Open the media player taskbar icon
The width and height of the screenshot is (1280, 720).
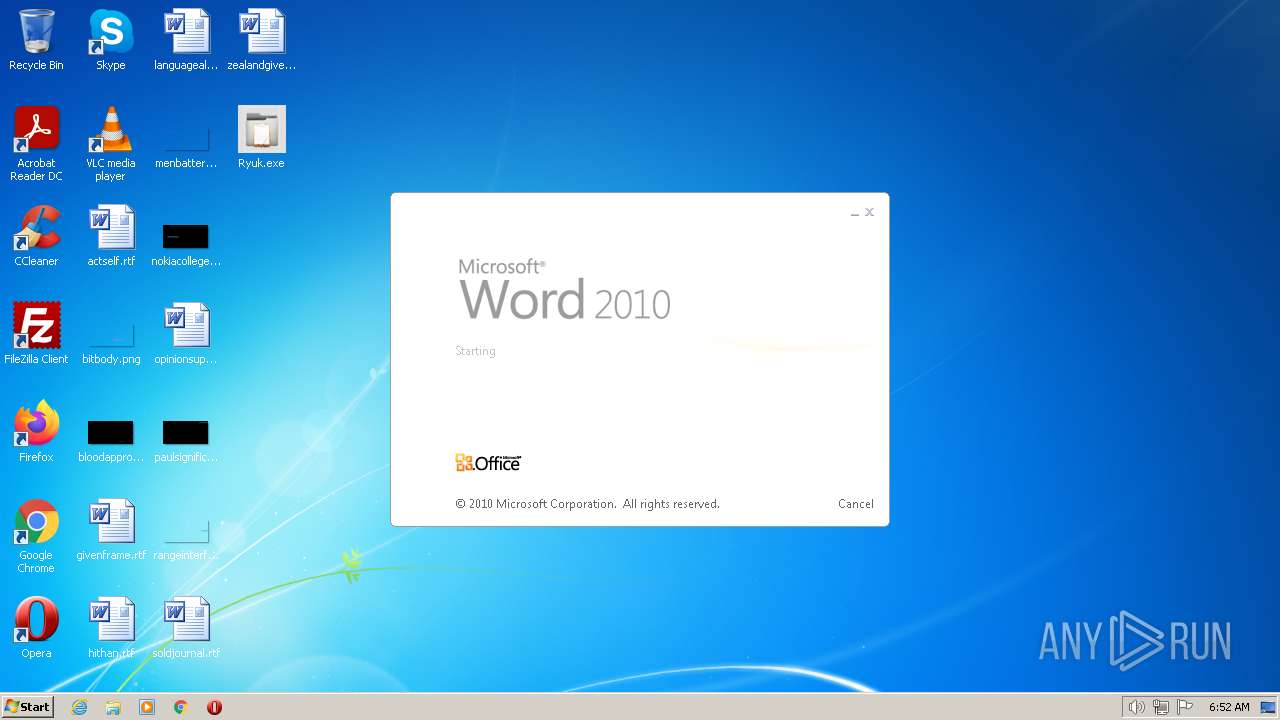point(147,707)
